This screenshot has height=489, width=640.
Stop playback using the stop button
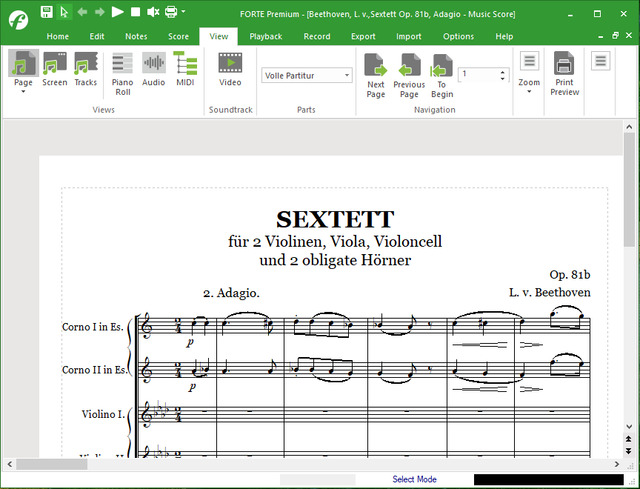tap(135, 11)
